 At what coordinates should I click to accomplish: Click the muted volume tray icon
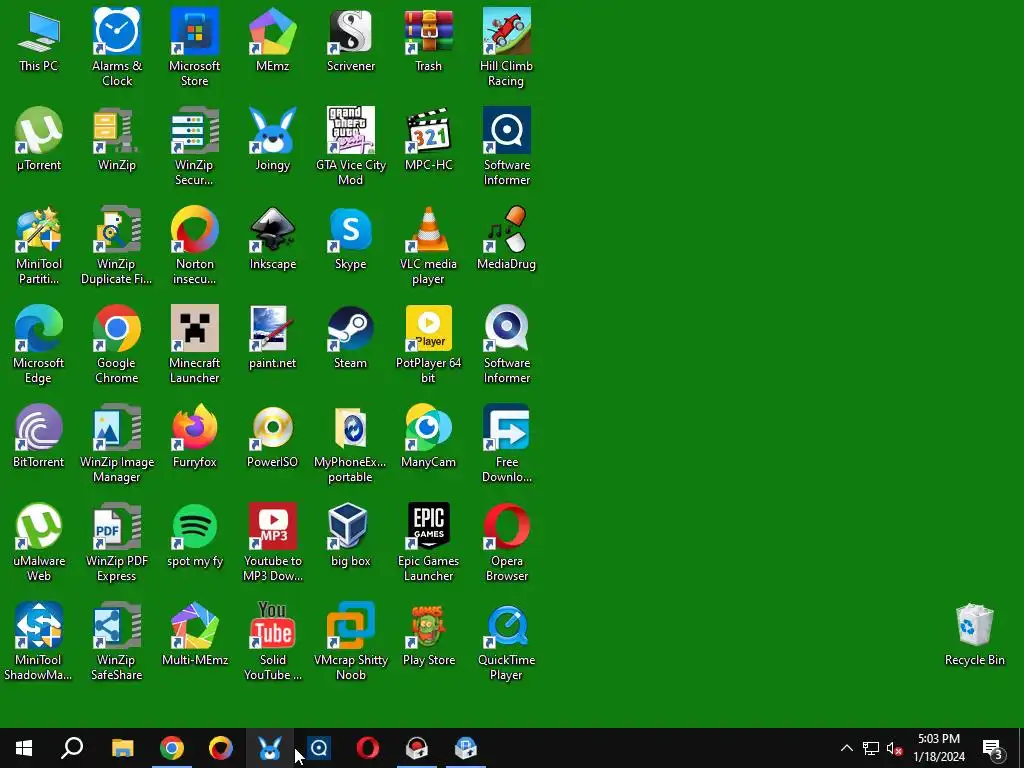point(894,748)
